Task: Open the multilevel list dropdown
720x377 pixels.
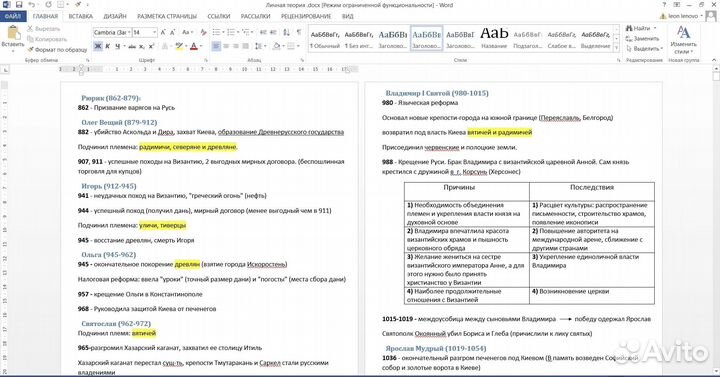Action: (253, 33)
